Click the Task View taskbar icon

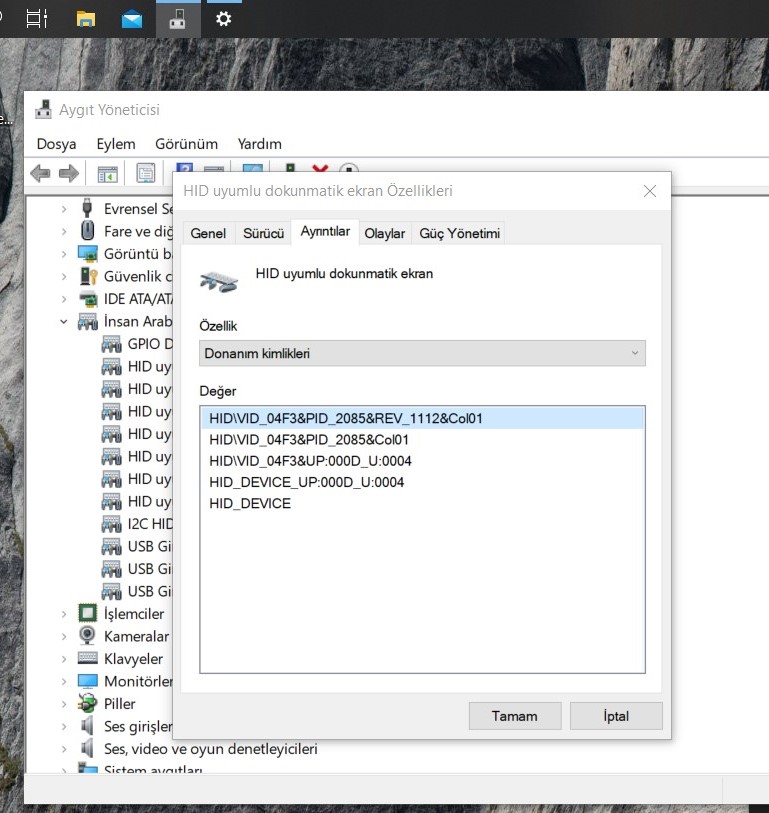coord(37,19)
